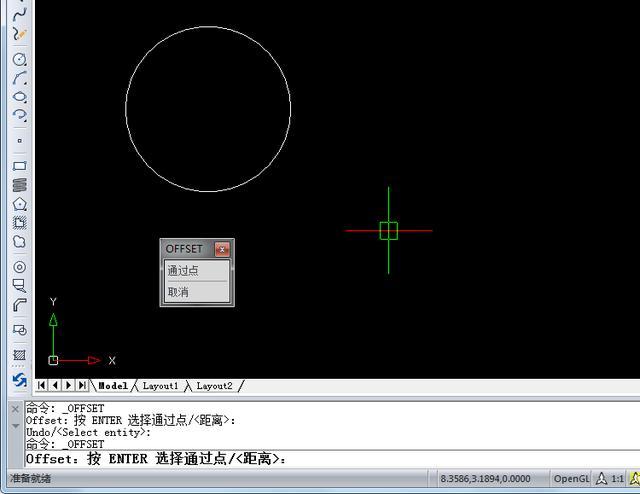This screenshot has width=640, height=494.
Task: Switch to the Layout1 tab
Action: [160, 386]
